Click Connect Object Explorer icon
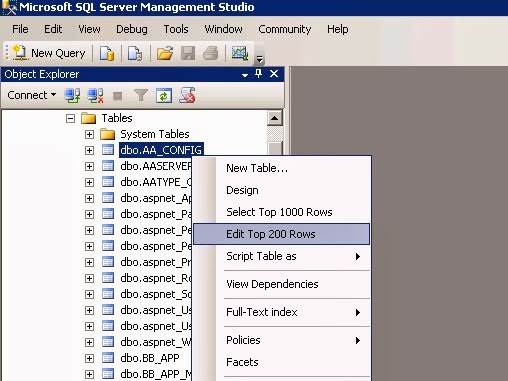This screenshot has width=508, height=381. (x=72, y=96)
